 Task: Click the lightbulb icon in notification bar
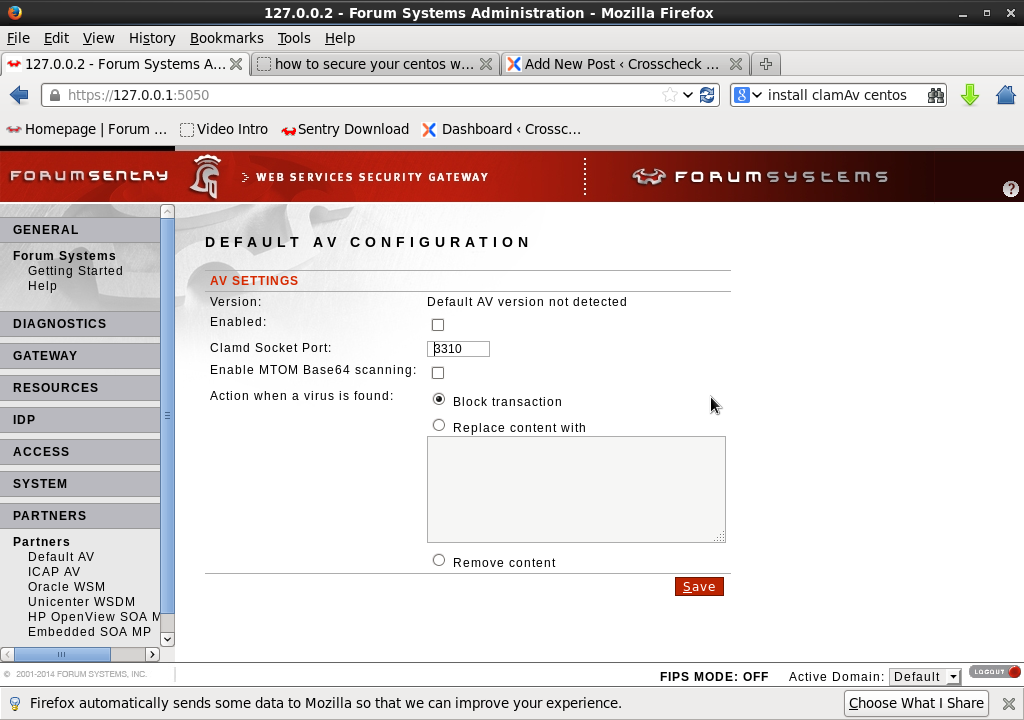pyautogui.click(x=14, y=704)
